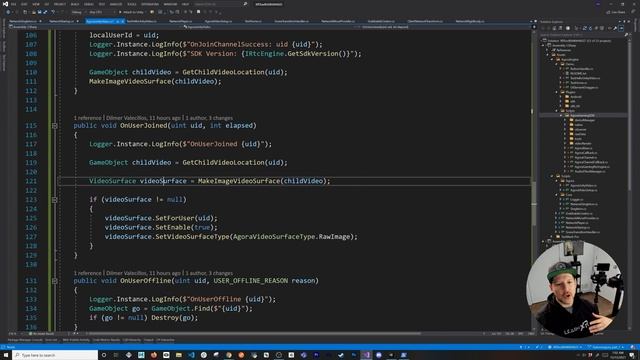Click the Save icon in toolbar
640x360 pixels.
[x=40, y=12]
